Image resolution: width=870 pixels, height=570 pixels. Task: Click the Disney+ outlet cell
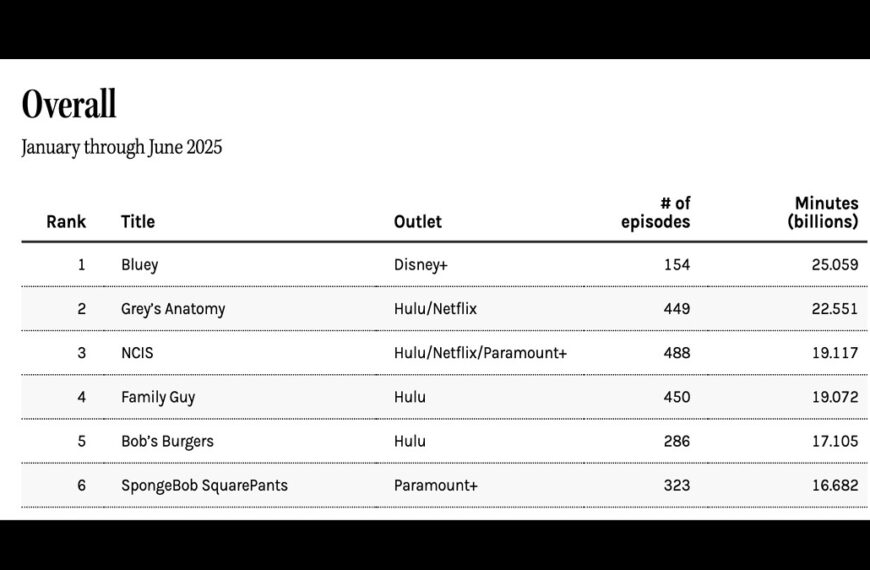coord(422,265)
